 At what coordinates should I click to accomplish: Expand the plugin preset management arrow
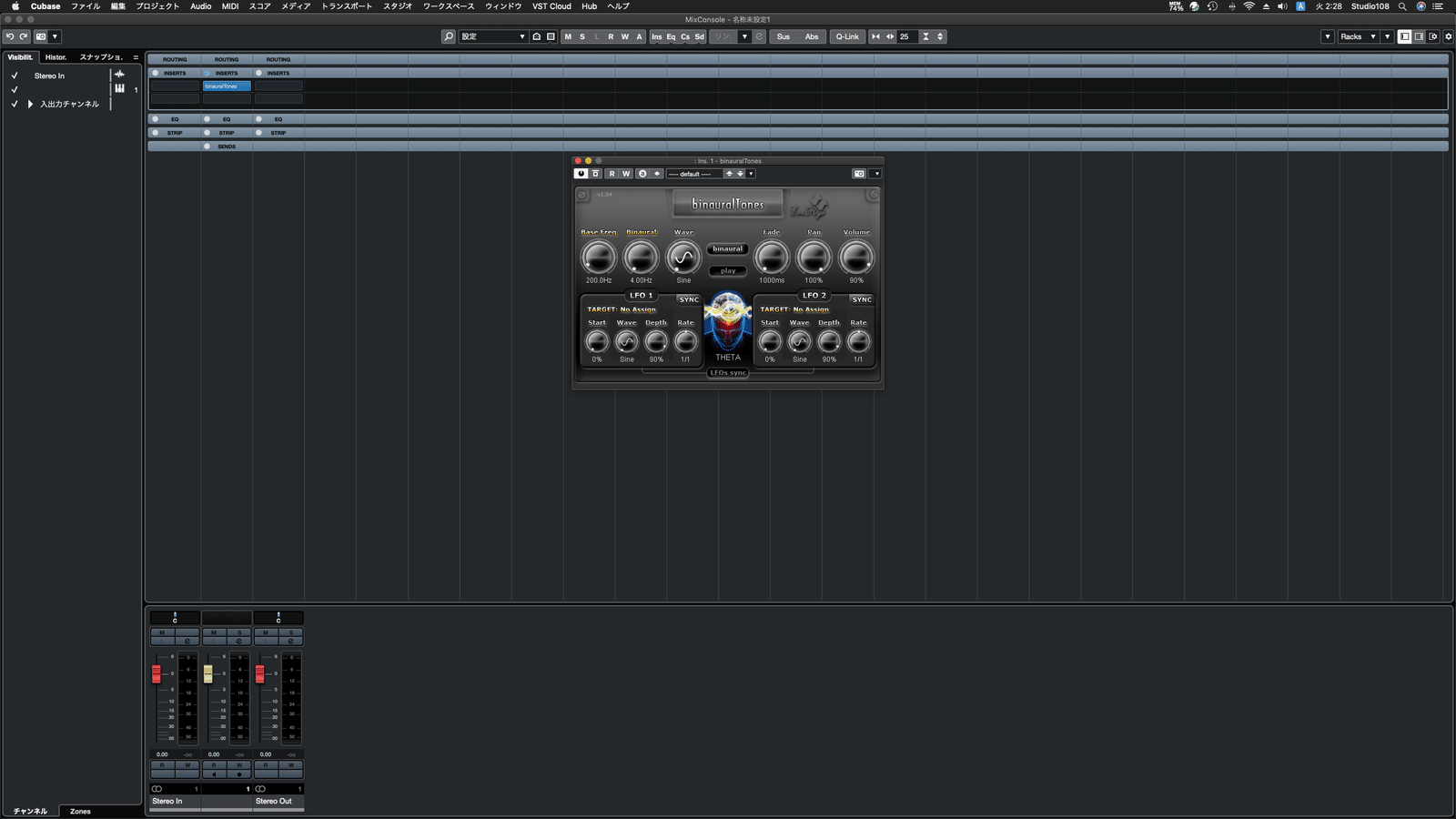[x=751, y=174]
